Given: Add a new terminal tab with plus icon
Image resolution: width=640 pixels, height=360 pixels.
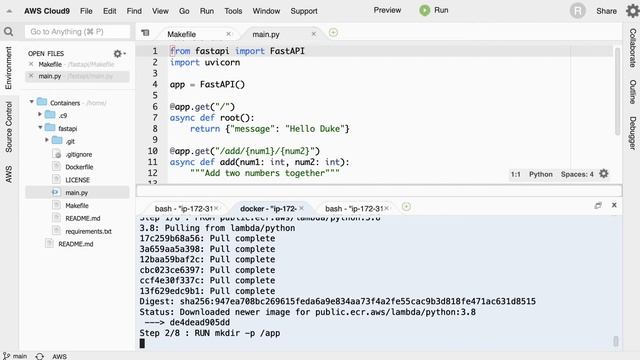Looking at the screenshot, I should [406, 207].
